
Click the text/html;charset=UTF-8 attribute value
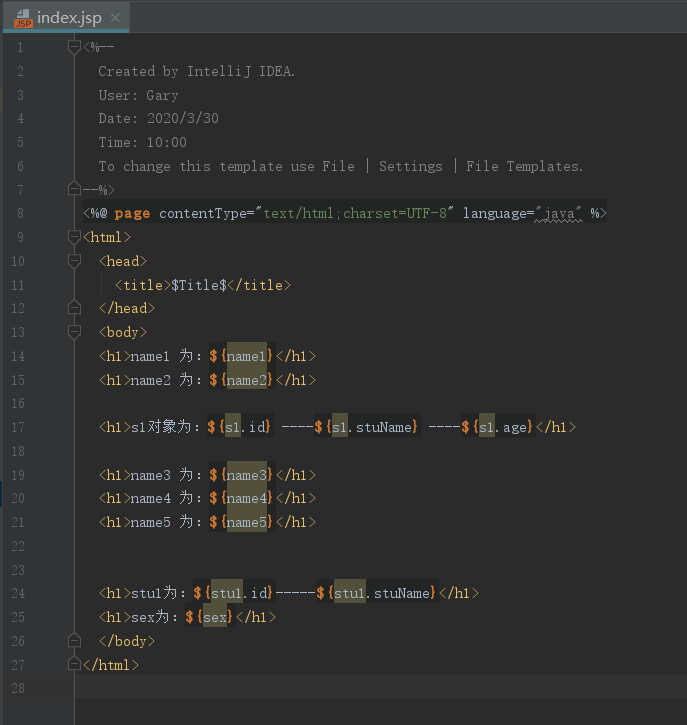(x=355, y=213)
